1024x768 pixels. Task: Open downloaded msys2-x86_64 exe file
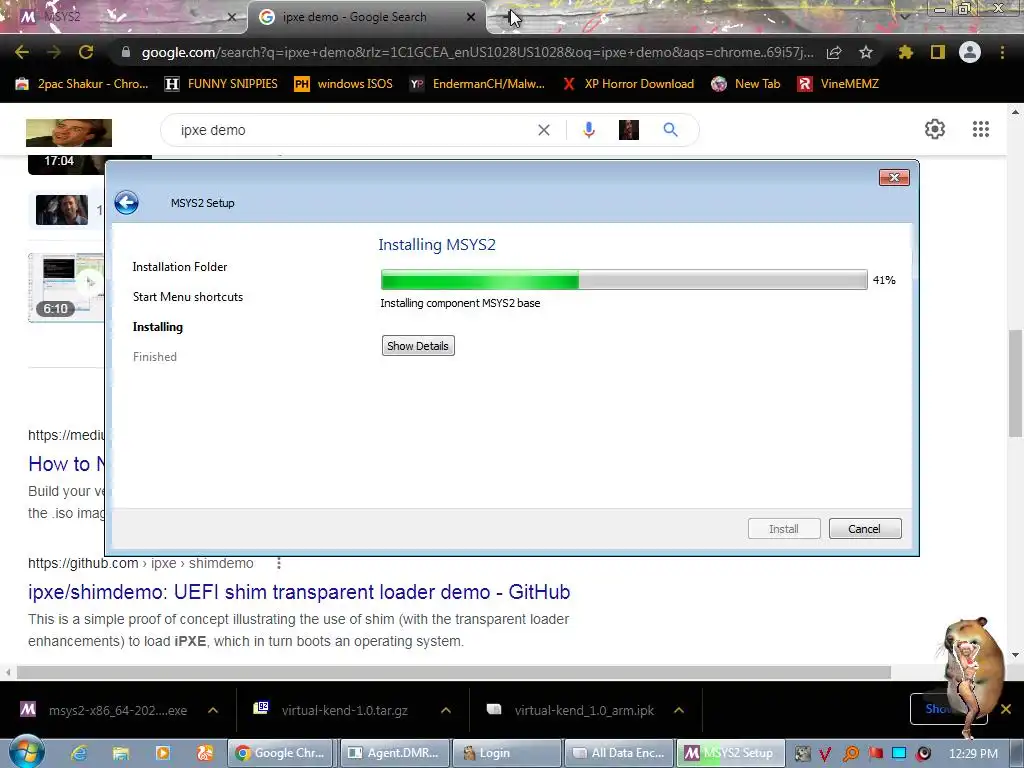(104, 710)
